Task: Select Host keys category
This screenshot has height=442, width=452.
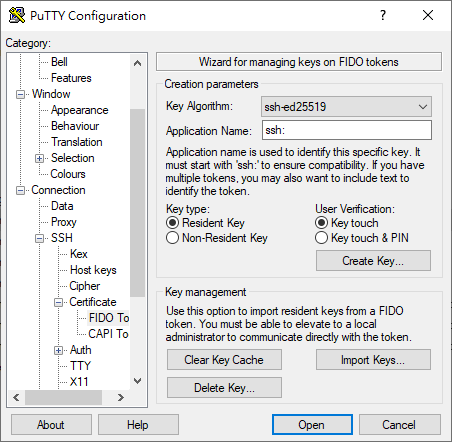Action: (x=93, y=270)
